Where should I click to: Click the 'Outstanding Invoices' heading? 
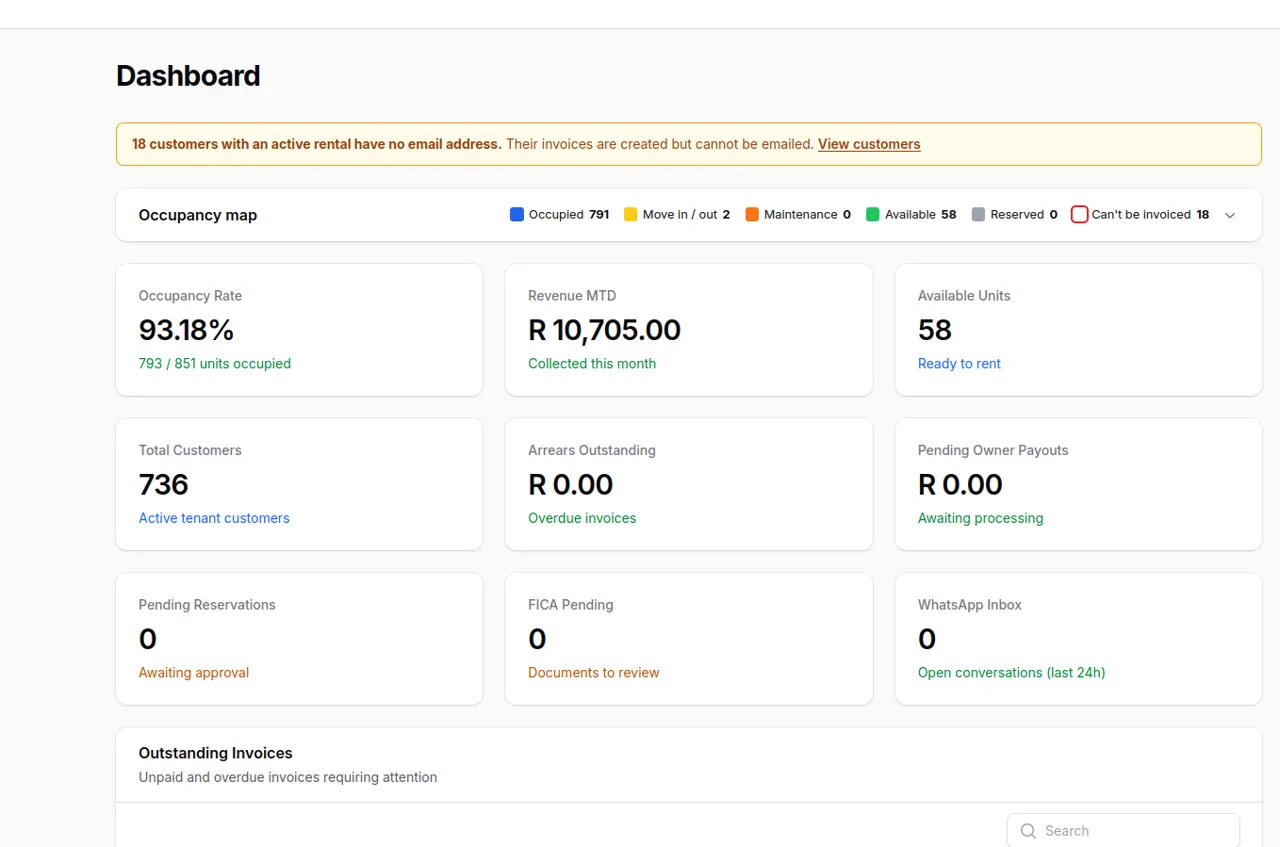coord(216,753)
